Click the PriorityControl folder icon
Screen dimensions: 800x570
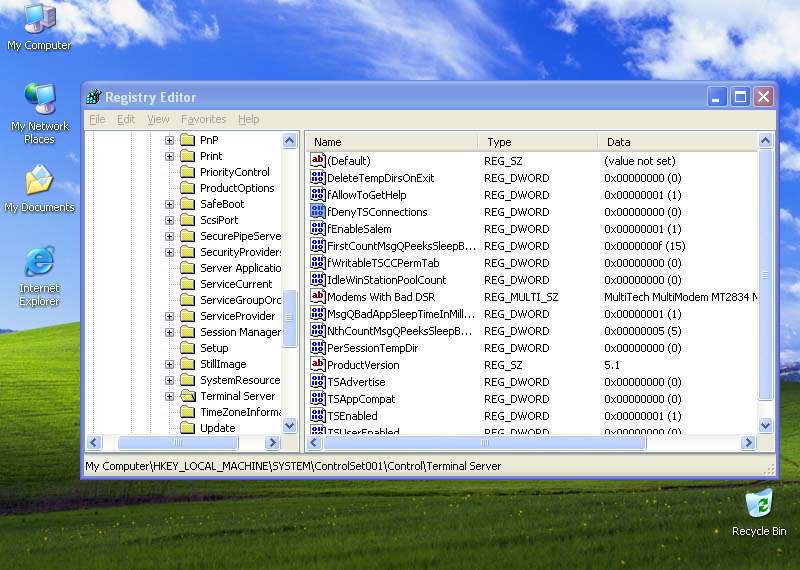click(188, 172)
